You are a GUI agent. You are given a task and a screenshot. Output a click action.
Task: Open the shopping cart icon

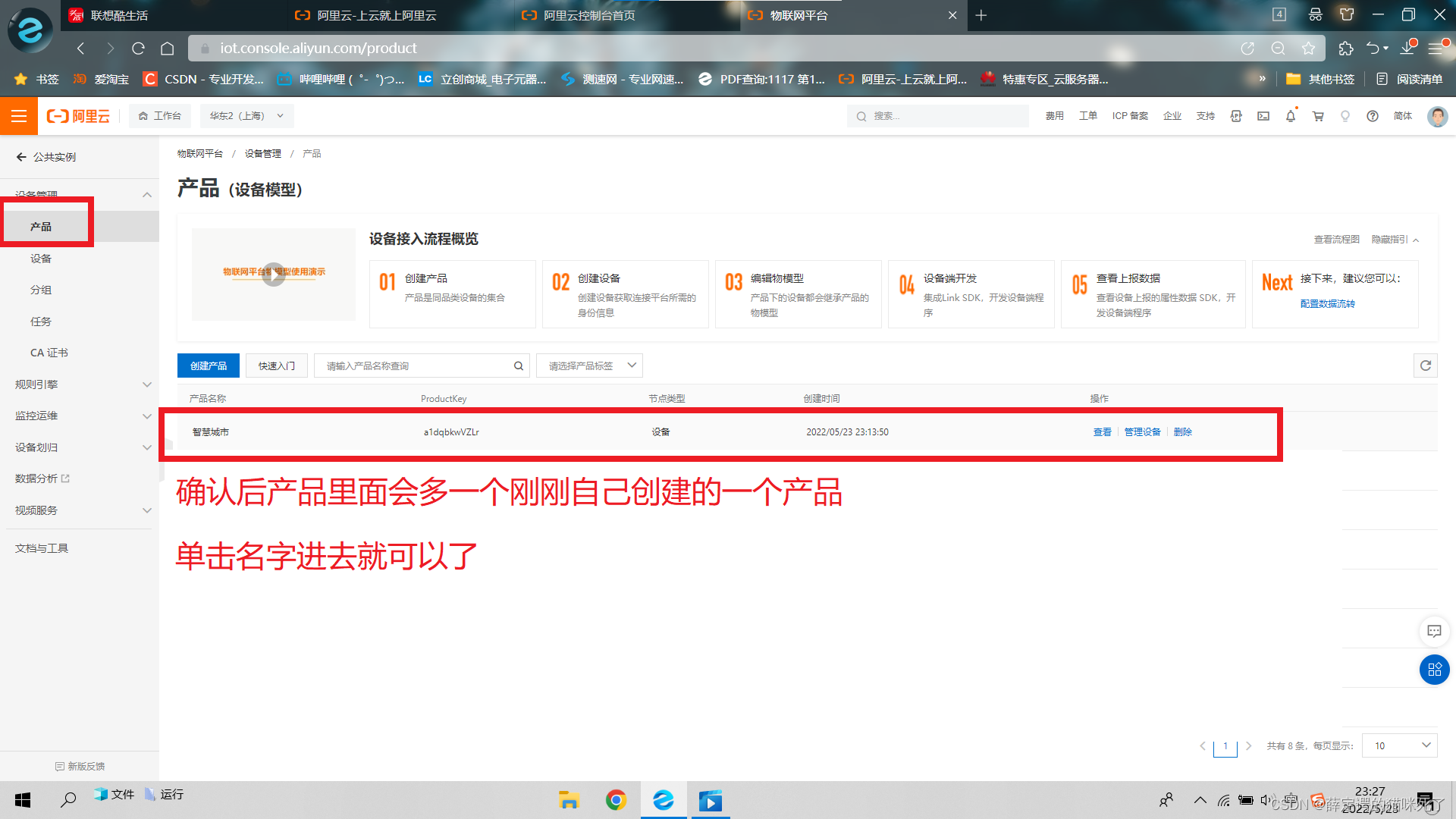(x=1318, y=116)
